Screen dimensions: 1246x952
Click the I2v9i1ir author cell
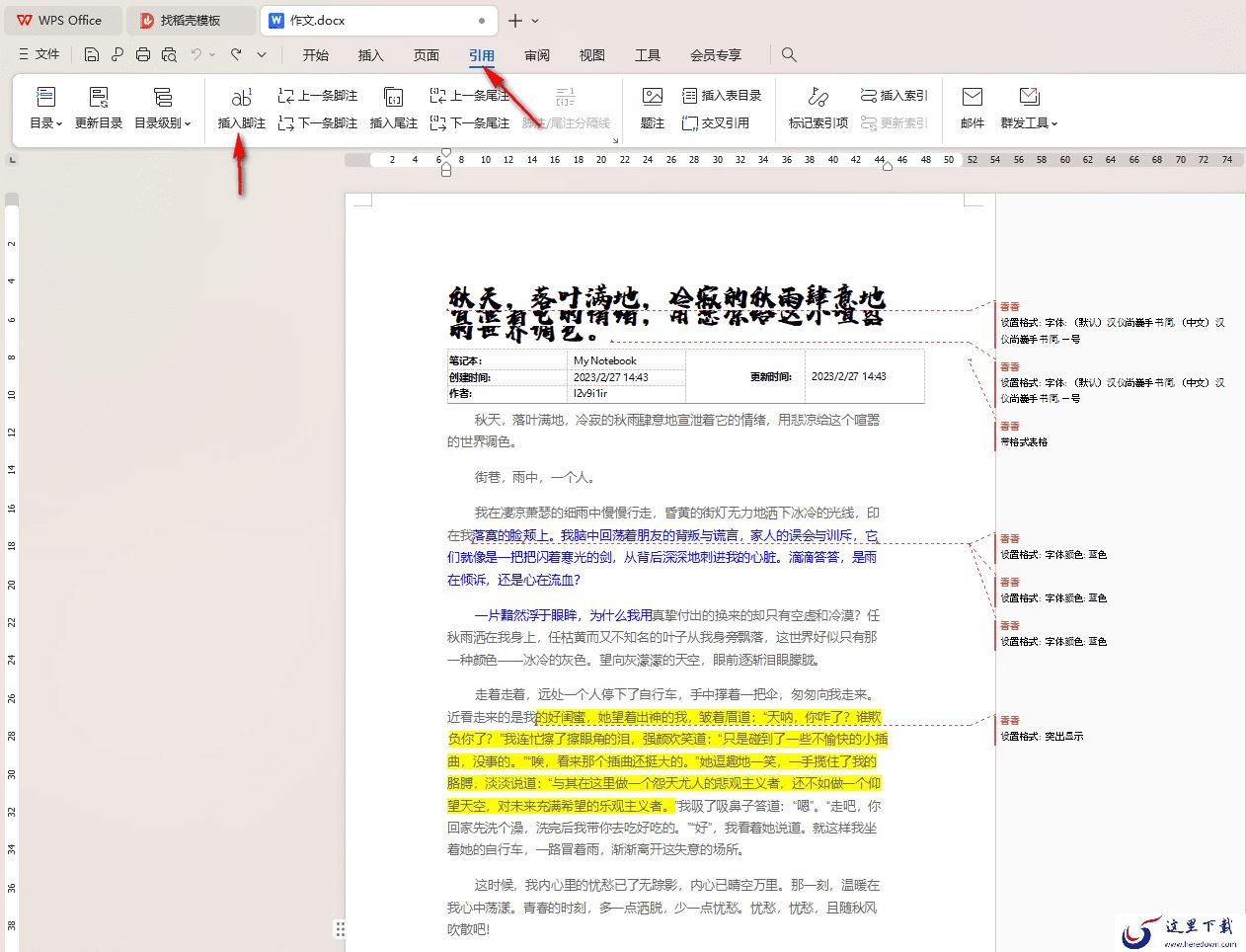[627, 393]
